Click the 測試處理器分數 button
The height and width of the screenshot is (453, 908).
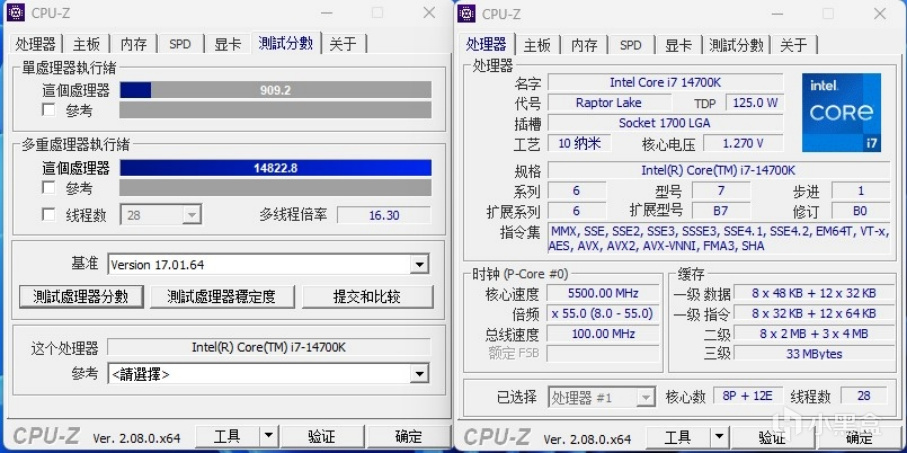coord(81,297)
